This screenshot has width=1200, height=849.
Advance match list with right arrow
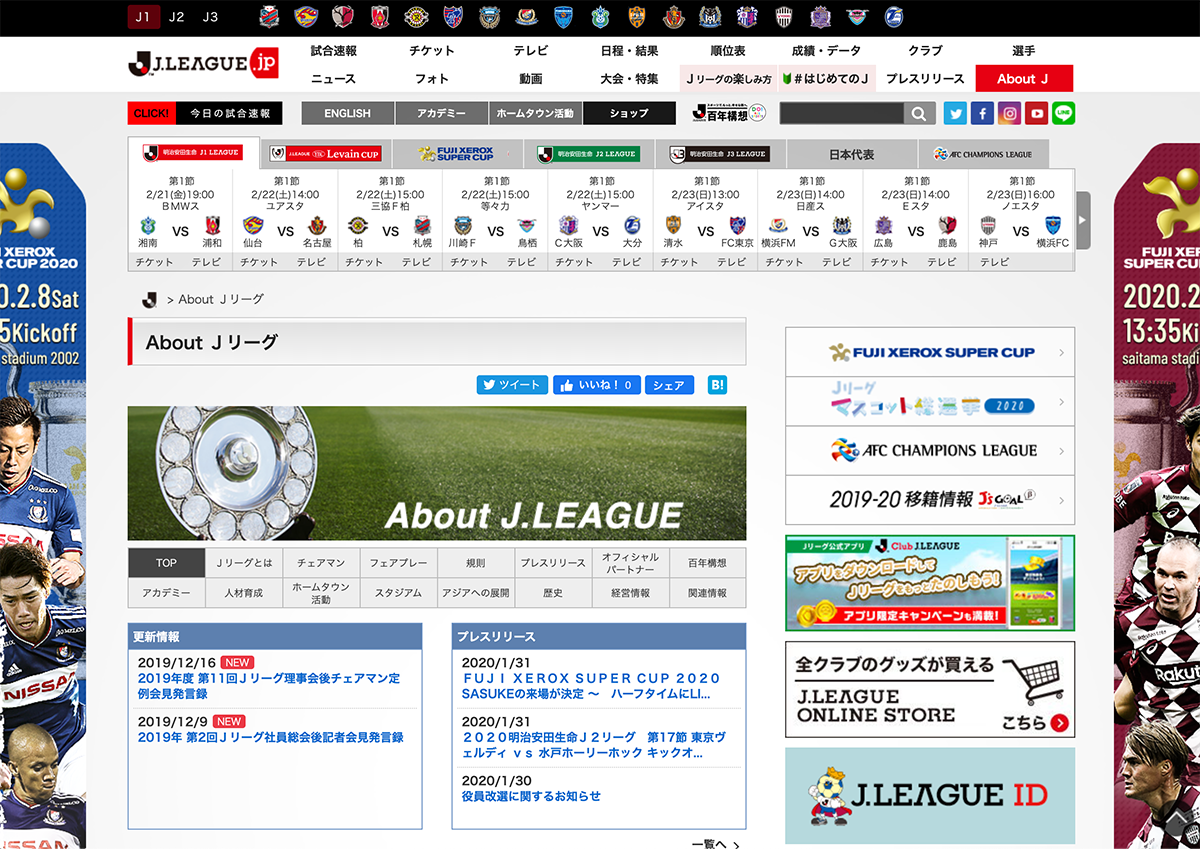point(1083,221)
